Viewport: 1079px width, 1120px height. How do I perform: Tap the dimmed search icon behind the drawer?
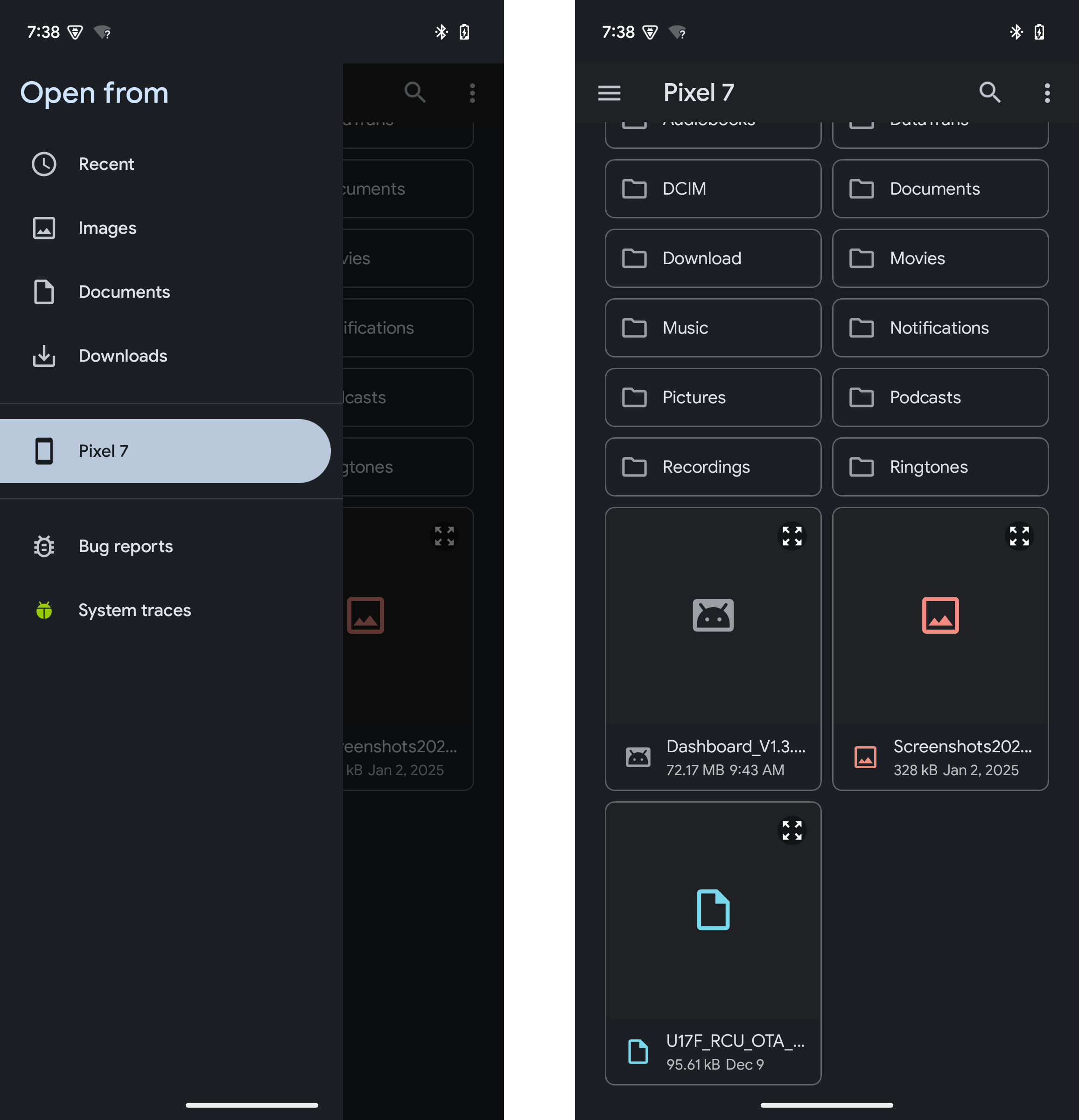(415, 92)
